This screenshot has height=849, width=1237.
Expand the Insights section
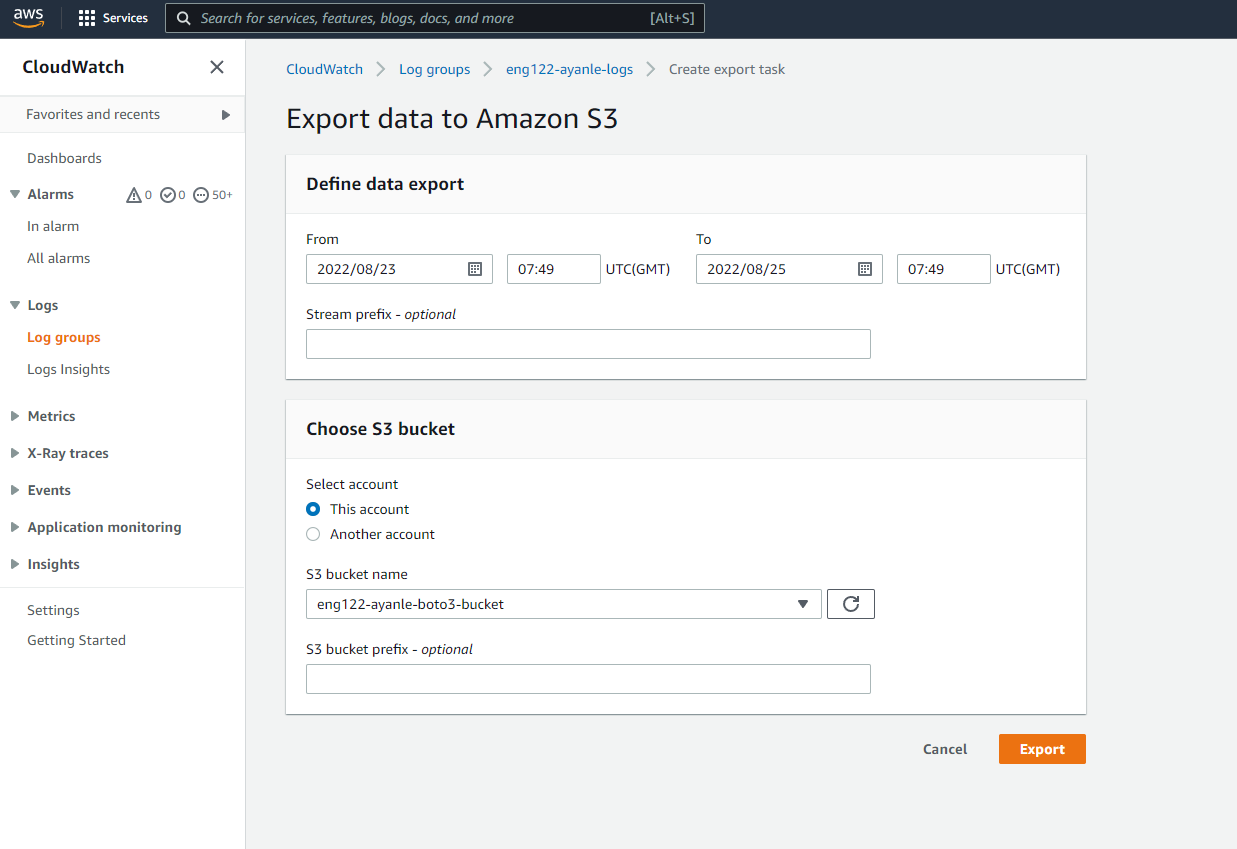[15, 564]
